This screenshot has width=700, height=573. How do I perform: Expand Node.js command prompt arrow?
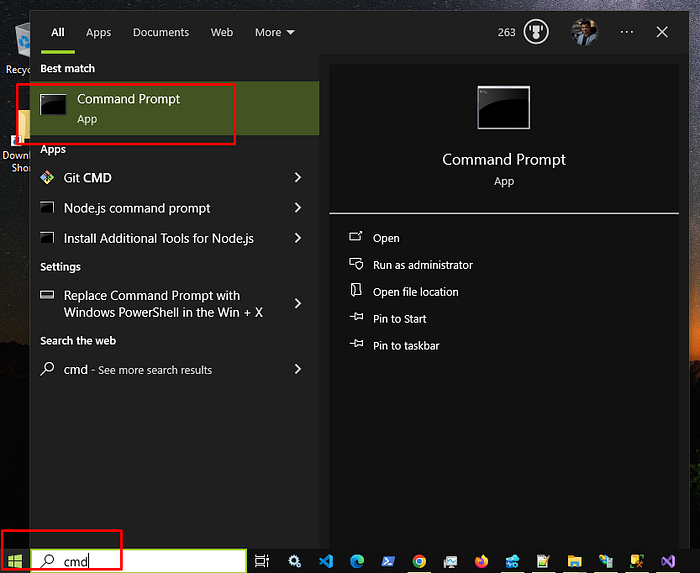(x=298, y=208)
